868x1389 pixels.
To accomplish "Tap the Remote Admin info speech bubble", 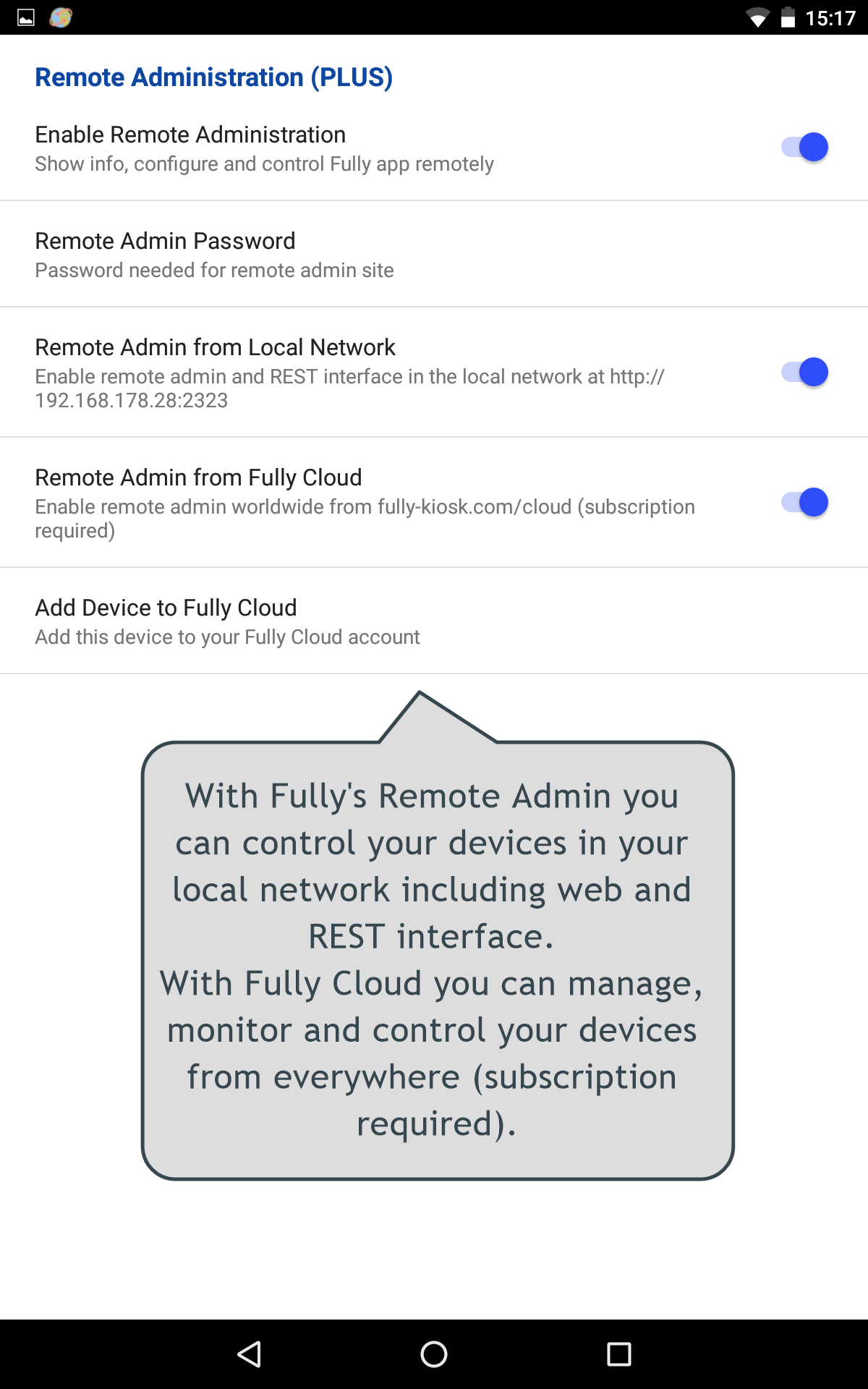I will click(x=438, y=935).
